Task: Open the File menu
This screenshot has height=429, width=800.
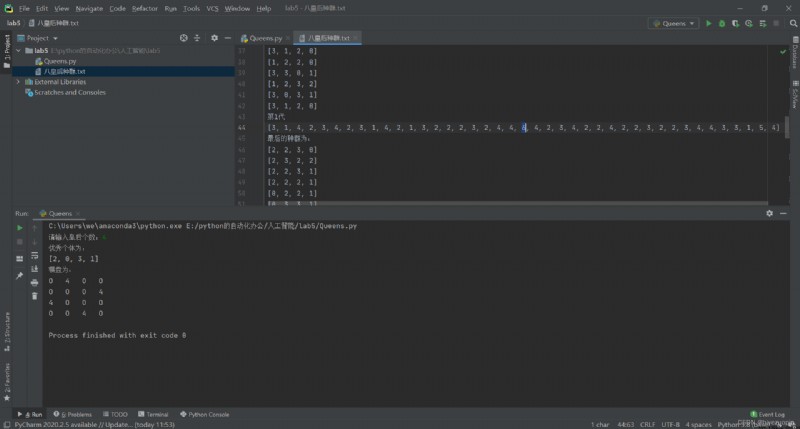Action: (x=24, y=9)
